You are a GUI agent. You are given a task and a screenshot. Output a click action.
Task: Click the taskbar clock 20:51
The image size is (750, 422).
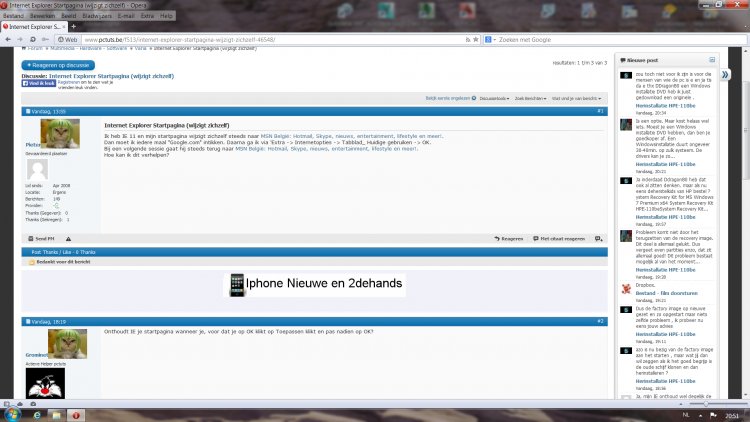(732, 415)
